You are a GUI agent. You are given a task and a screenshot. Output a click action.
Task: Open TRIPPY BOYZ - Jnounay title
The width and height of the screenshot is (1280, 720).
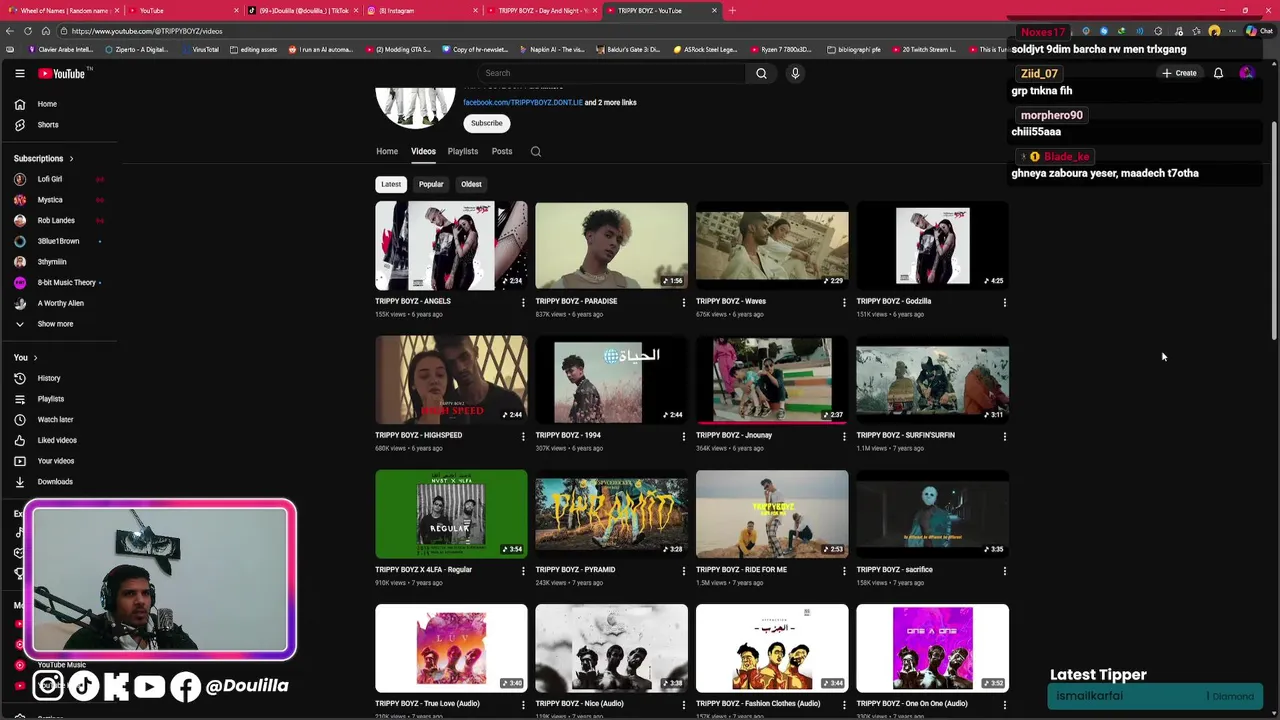(x=734, y=436)
